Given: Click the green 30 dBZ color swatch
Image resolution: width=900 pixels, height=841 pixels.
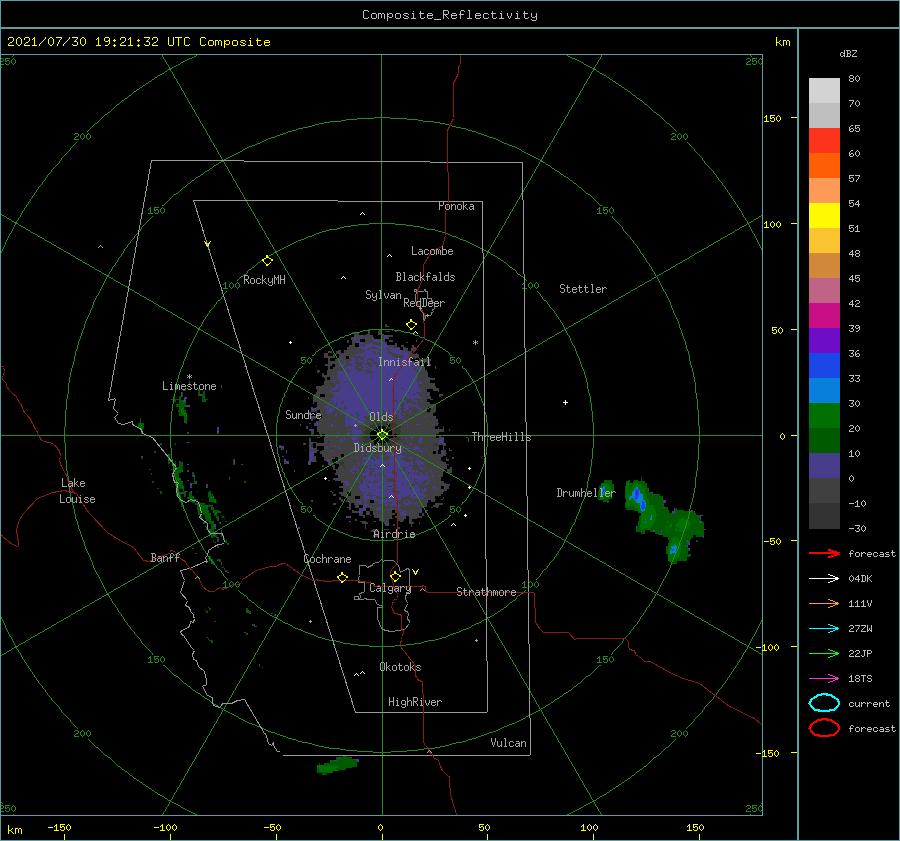Looking at the screenshot, I should (x=824, y=415).
